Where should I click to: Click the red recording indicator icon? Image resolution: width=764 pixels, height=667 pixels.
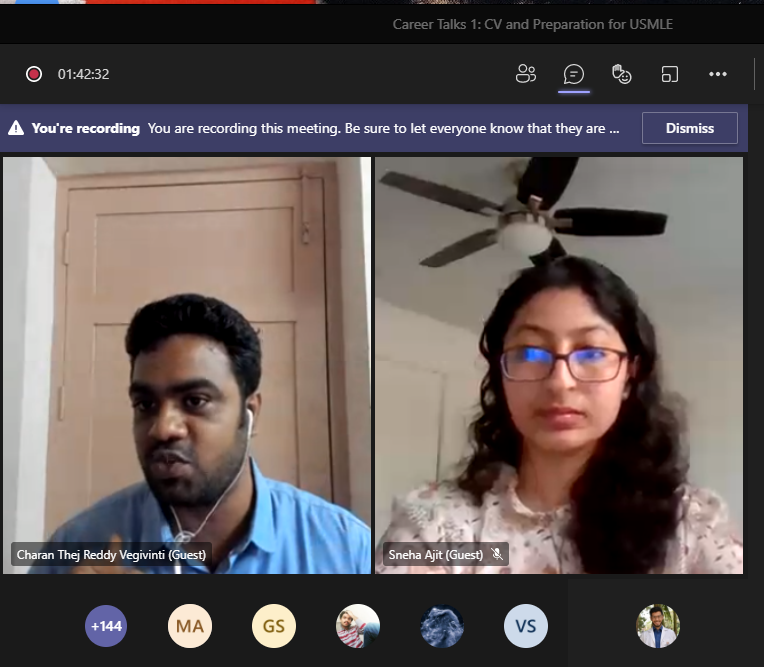(34, 74)
